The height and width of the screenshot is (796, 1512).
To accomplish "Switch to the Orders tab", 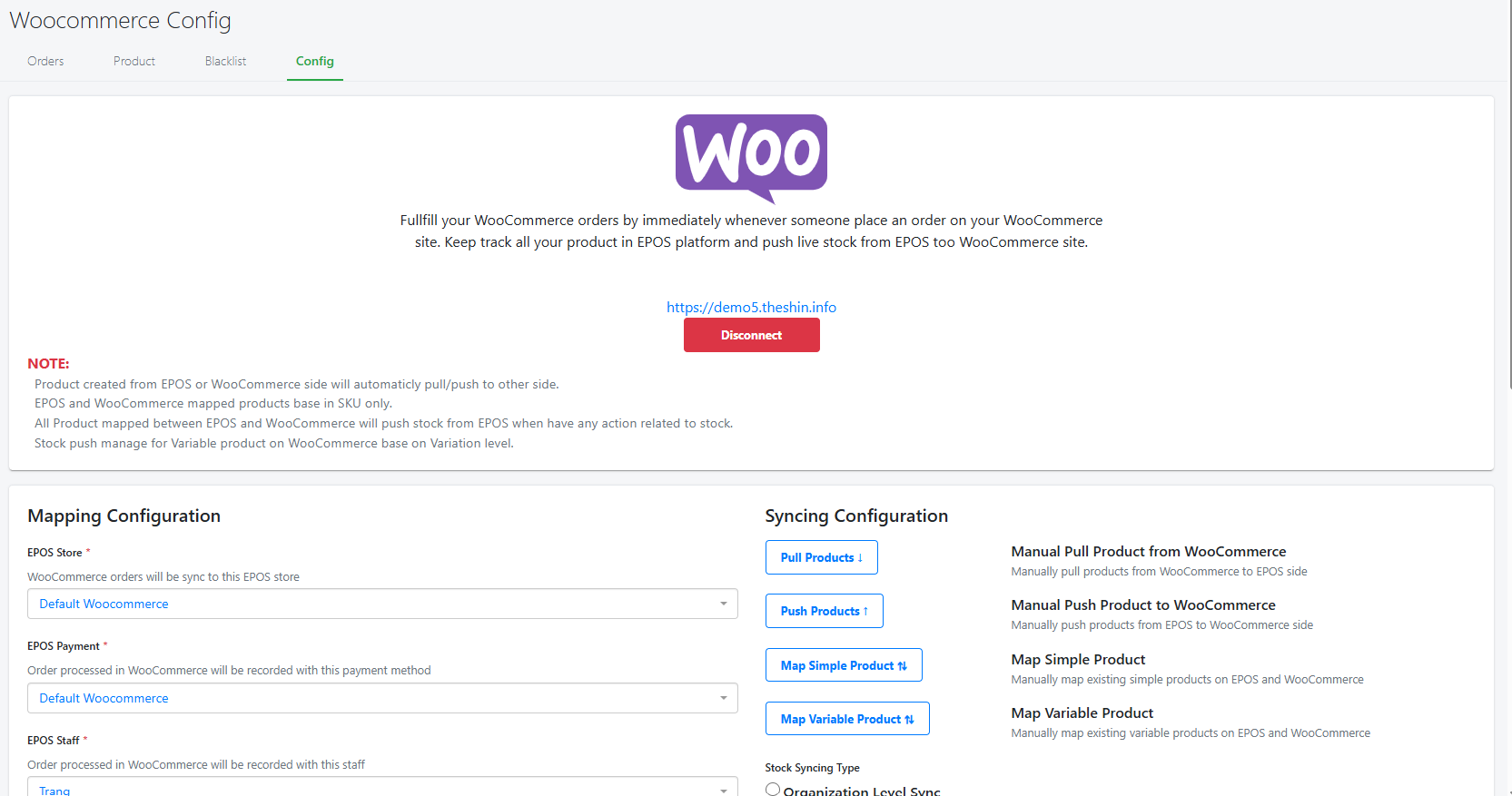I will tap(45, 61).
